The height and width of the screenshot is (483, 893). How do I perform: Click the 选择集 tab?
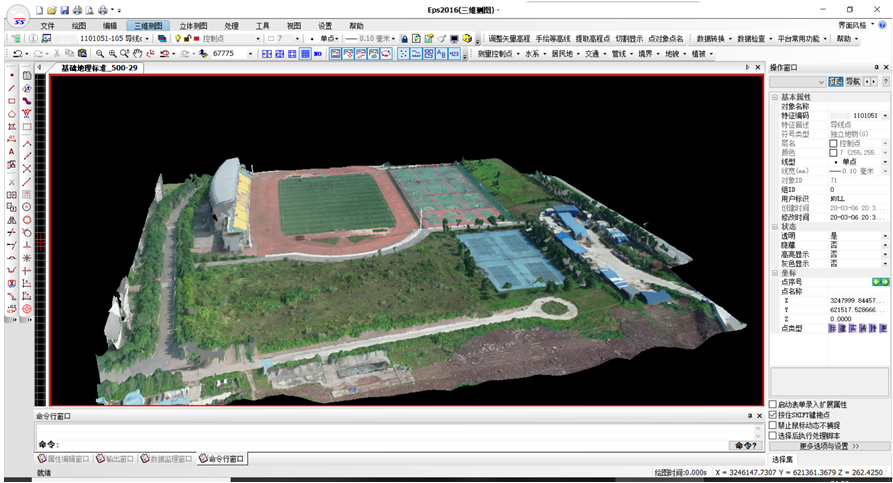(x=783, y=459)
